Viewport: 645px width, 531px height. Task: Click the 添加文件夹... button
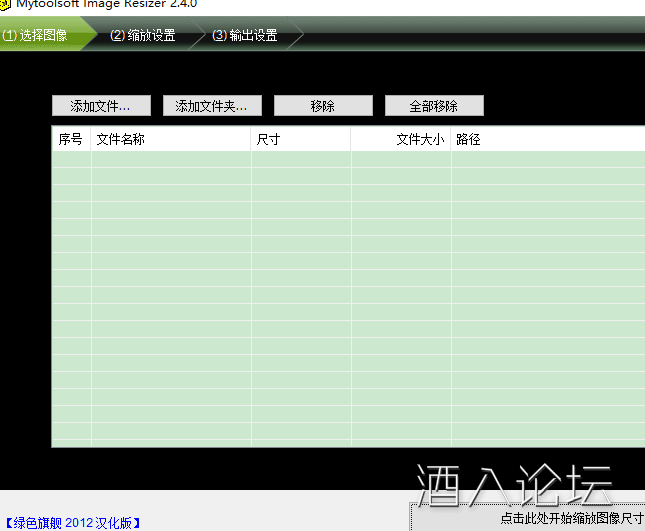(x=212, y=106)
